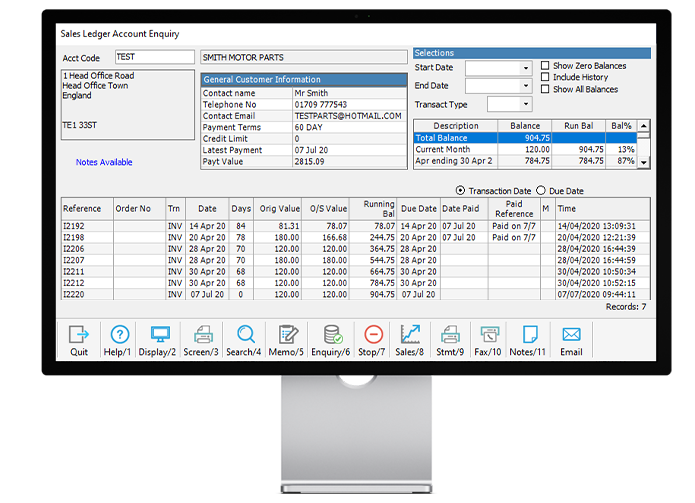Click the Orig Value column header
This screenshot has width=695, height=503.
click(278, 209)
